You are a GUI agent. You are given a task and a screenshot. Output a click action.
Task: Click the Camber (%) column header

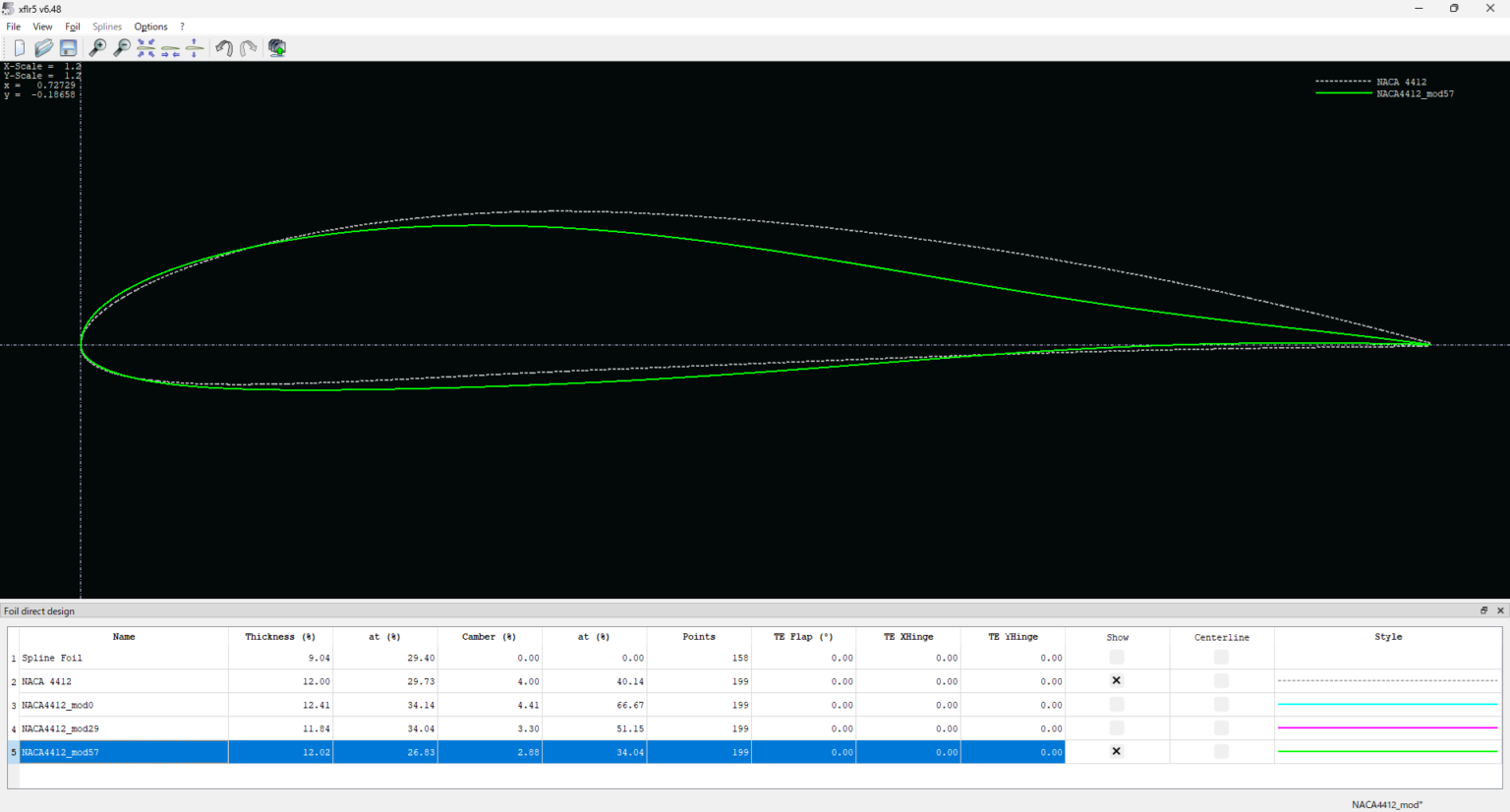(489, 637)
